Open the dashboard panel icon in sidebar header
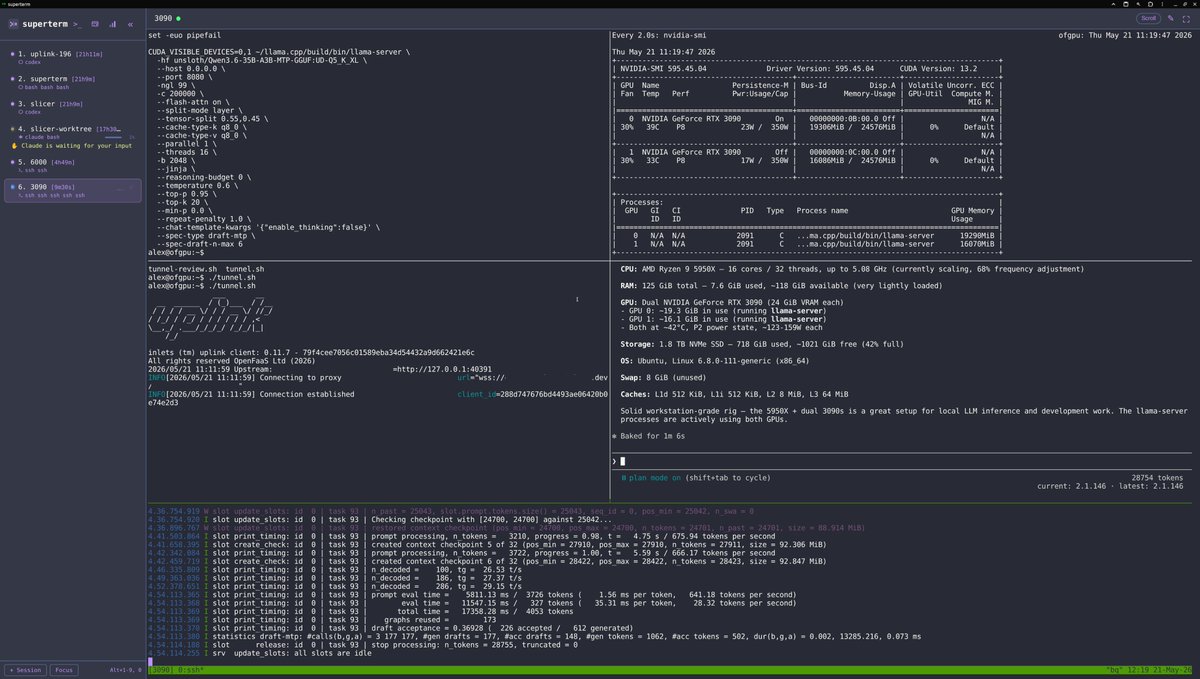Image resolution: width=1200 pixels, height=679 pixels. coord(95,23)
